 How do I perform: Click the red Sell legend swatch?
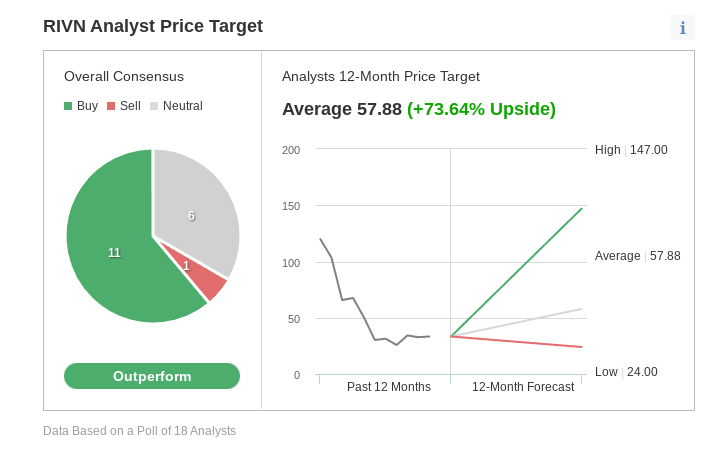tap(111, 106)
